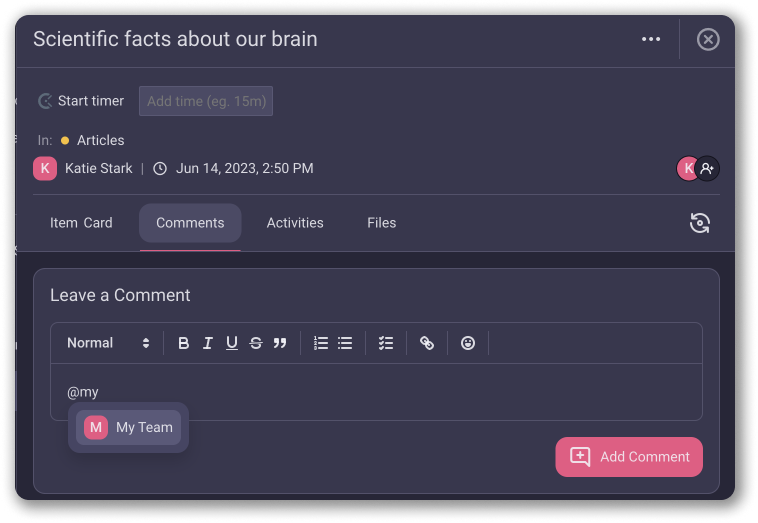Click the Add time input field

206,101
